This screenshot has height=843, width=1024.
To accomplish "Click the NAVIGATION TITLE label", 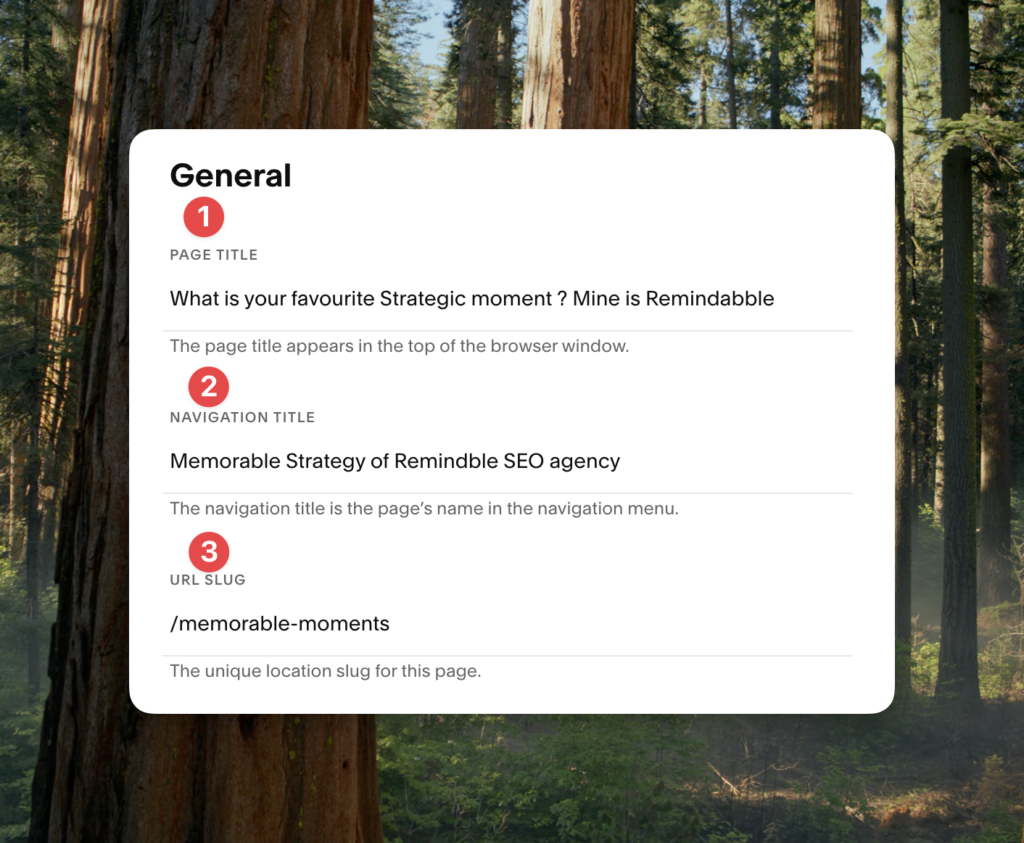I will (x=242, y=417).
